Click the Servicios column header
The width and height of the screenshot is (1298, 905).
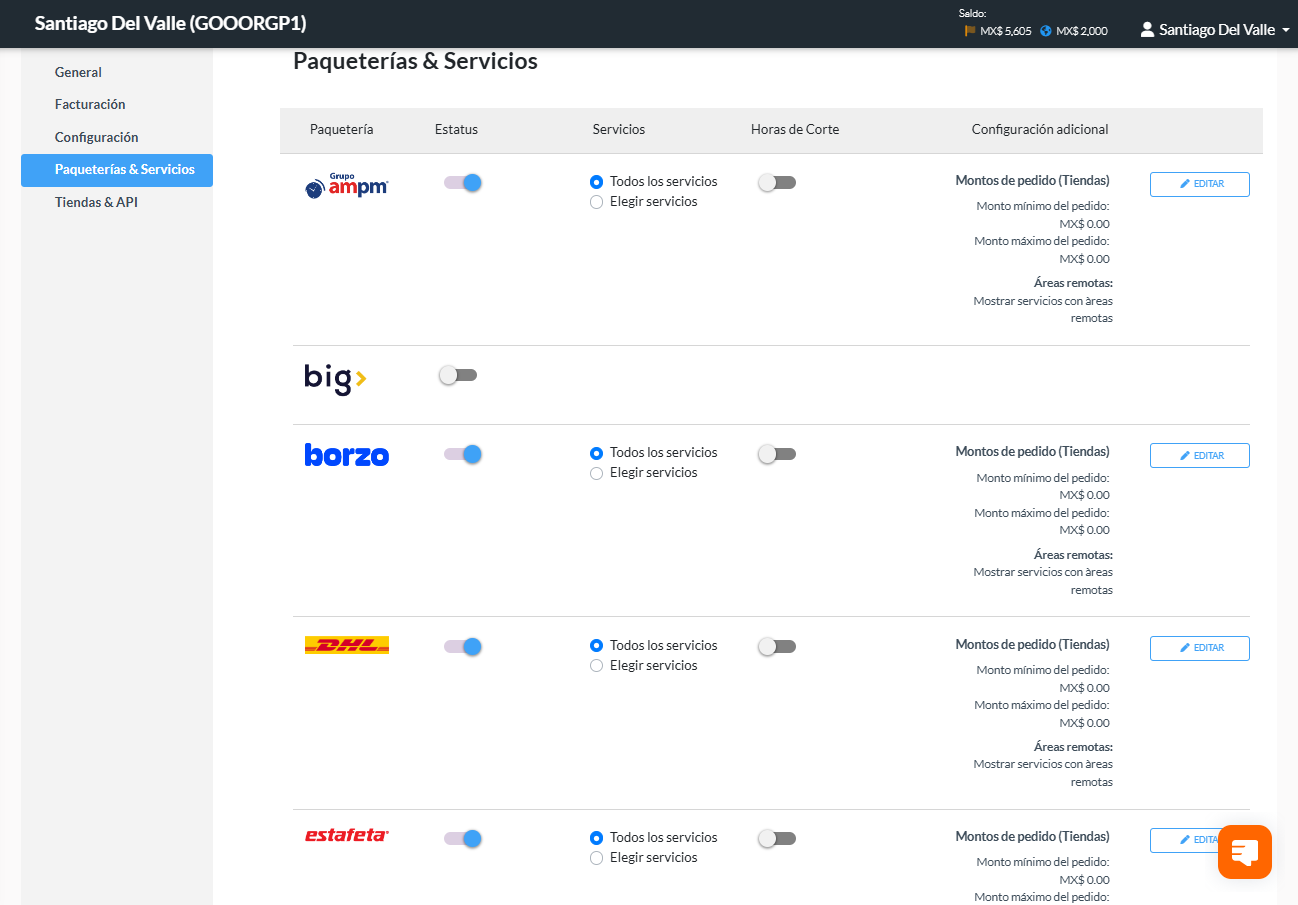pos(619,130)
